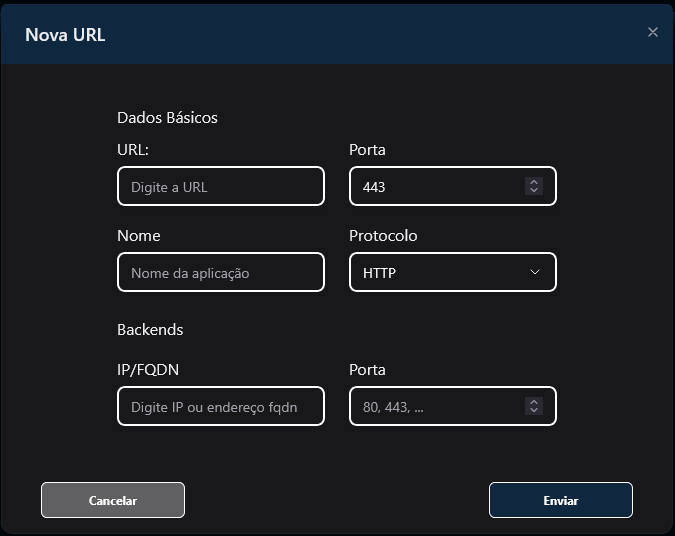Click the URL input field

(221, 187)
